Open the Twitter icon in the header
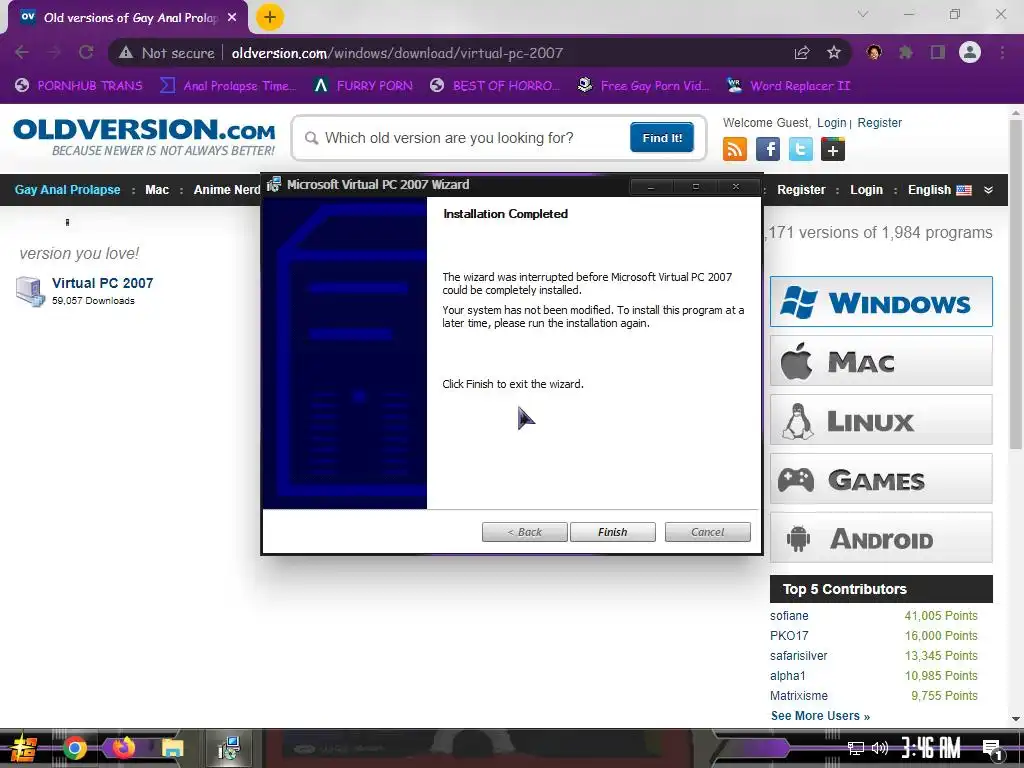Image resolution: width=1024 pixels, height=768 pixels. (x=801, y=149)
